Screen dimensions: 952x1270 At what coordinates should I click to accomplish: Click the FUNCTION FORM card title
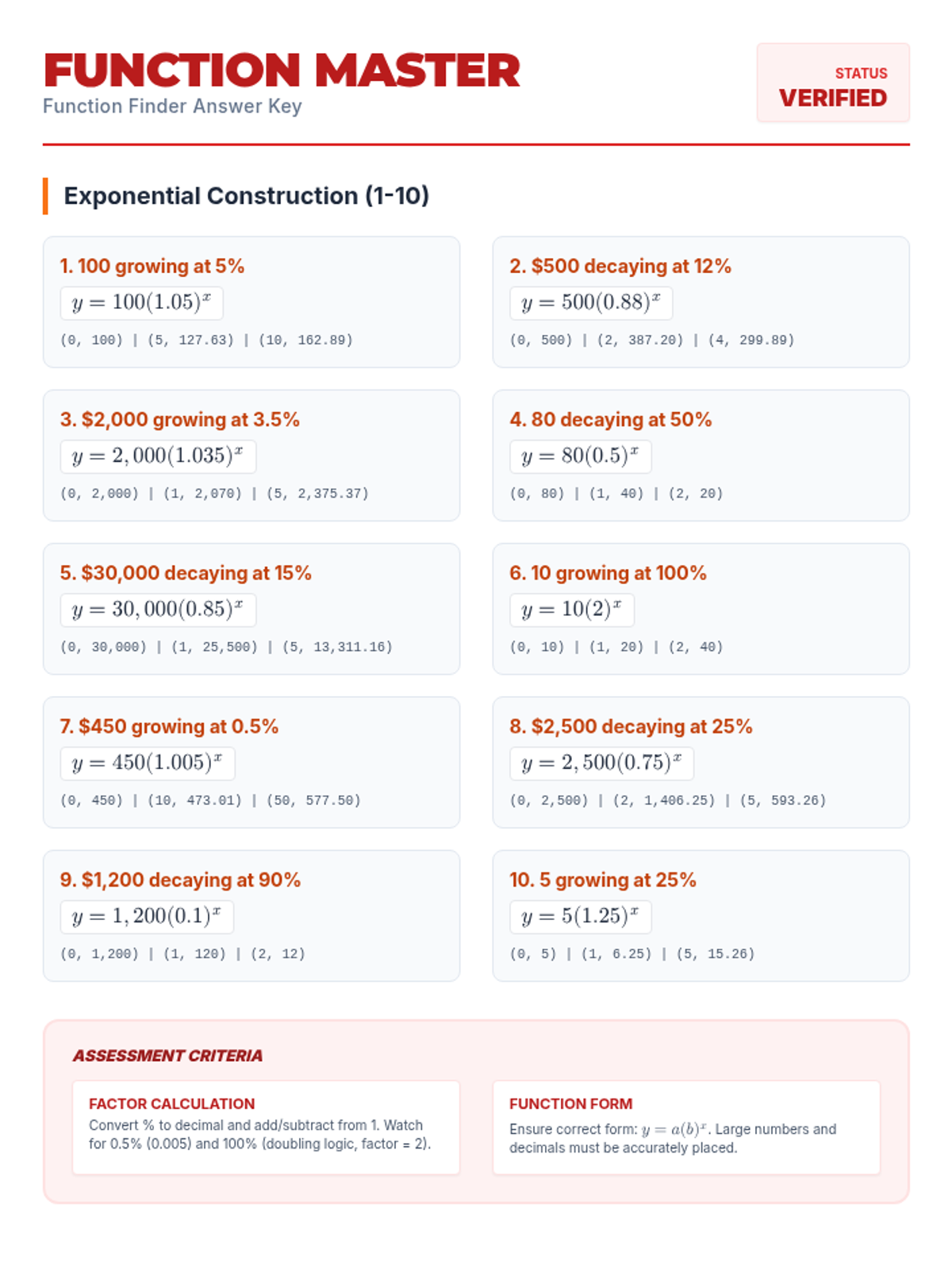[x=570, y=1104]
